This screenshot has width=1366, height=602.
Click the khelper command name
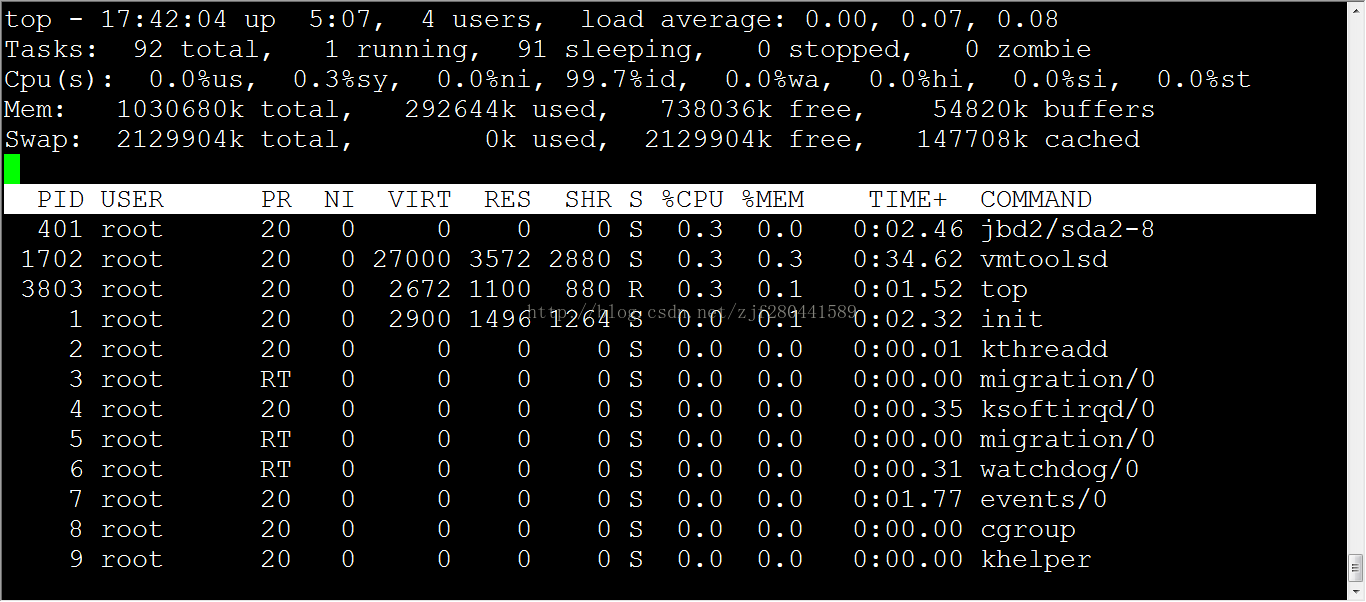tap(1036, 559)
